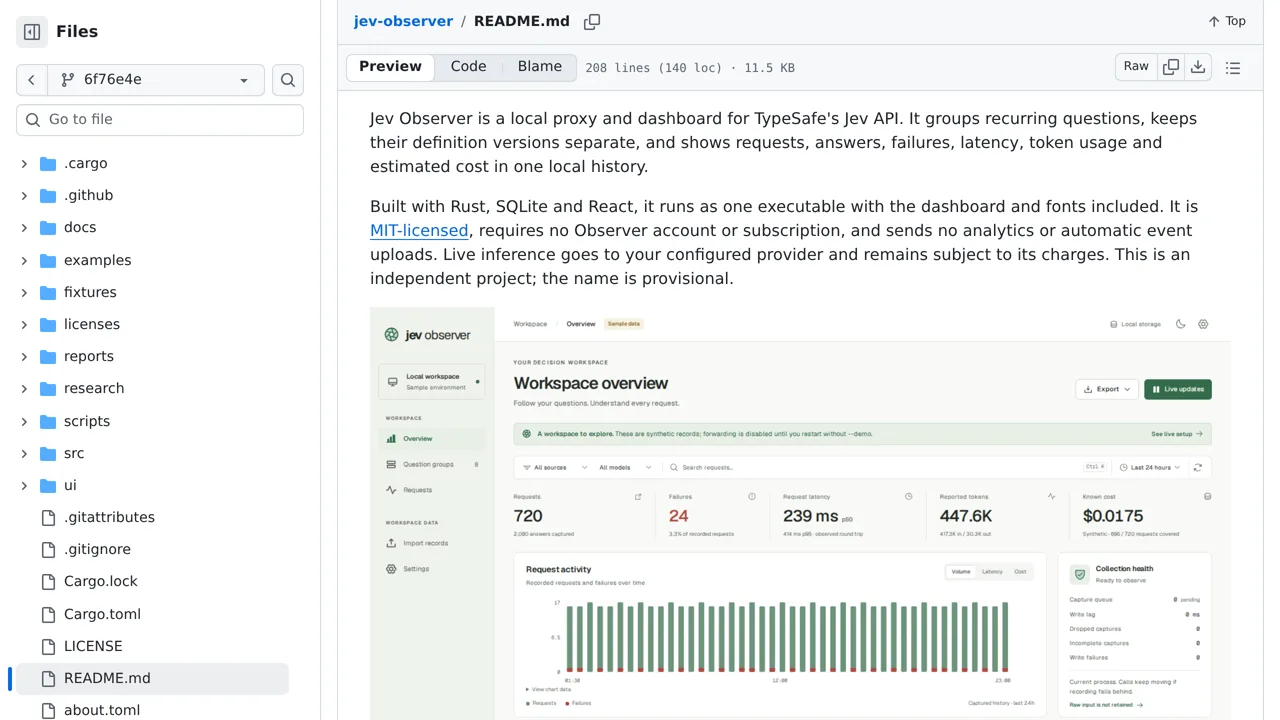Switch to the Preview tab
Screen dimensions: 1280x720
390,67
